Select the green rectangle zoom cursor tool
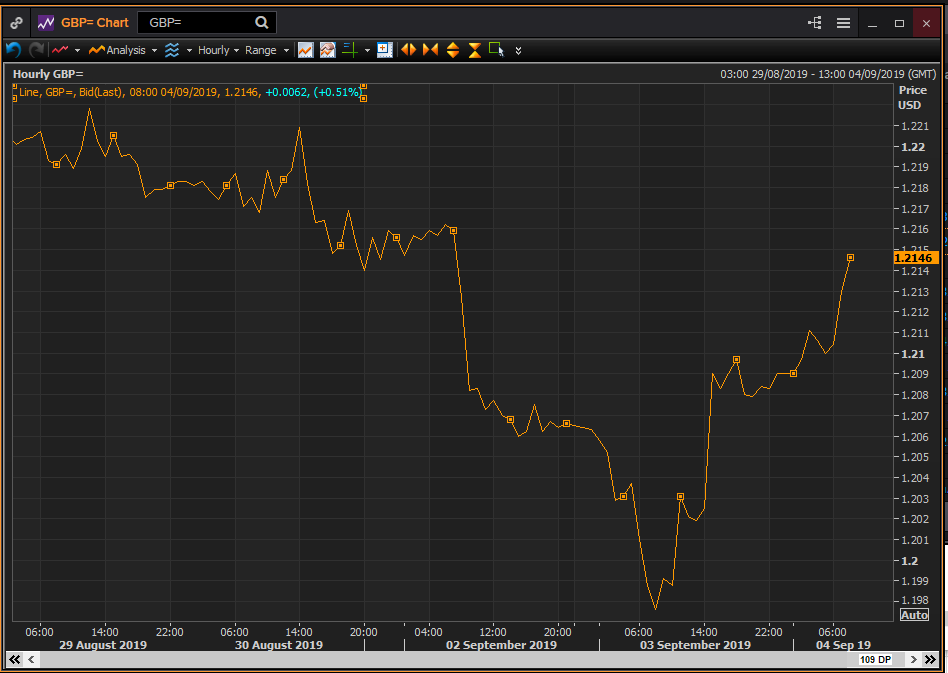The height and width of the screenshot is (673, 948). 496,50
